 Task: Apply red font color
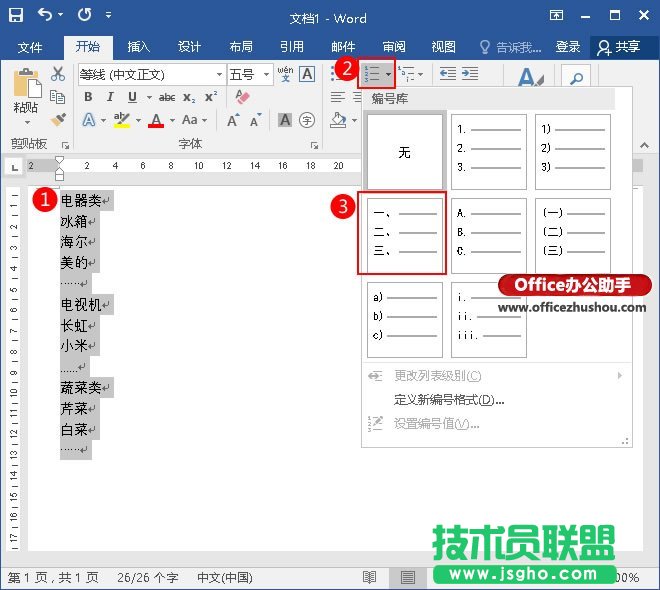tap(156, 120)
